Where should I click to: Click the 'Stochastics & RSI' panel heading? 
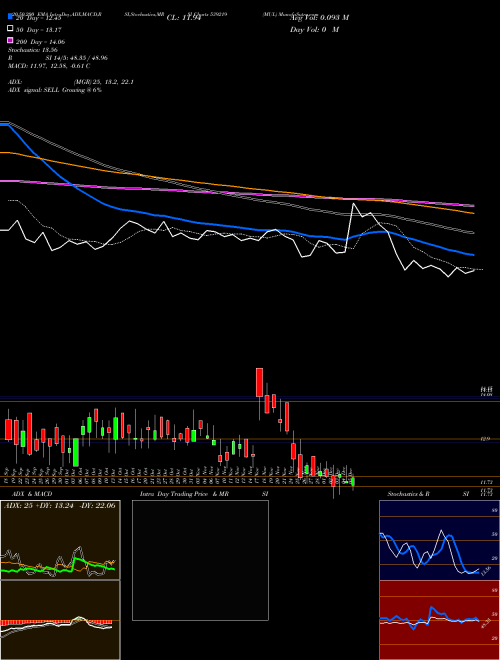(428, 494)
